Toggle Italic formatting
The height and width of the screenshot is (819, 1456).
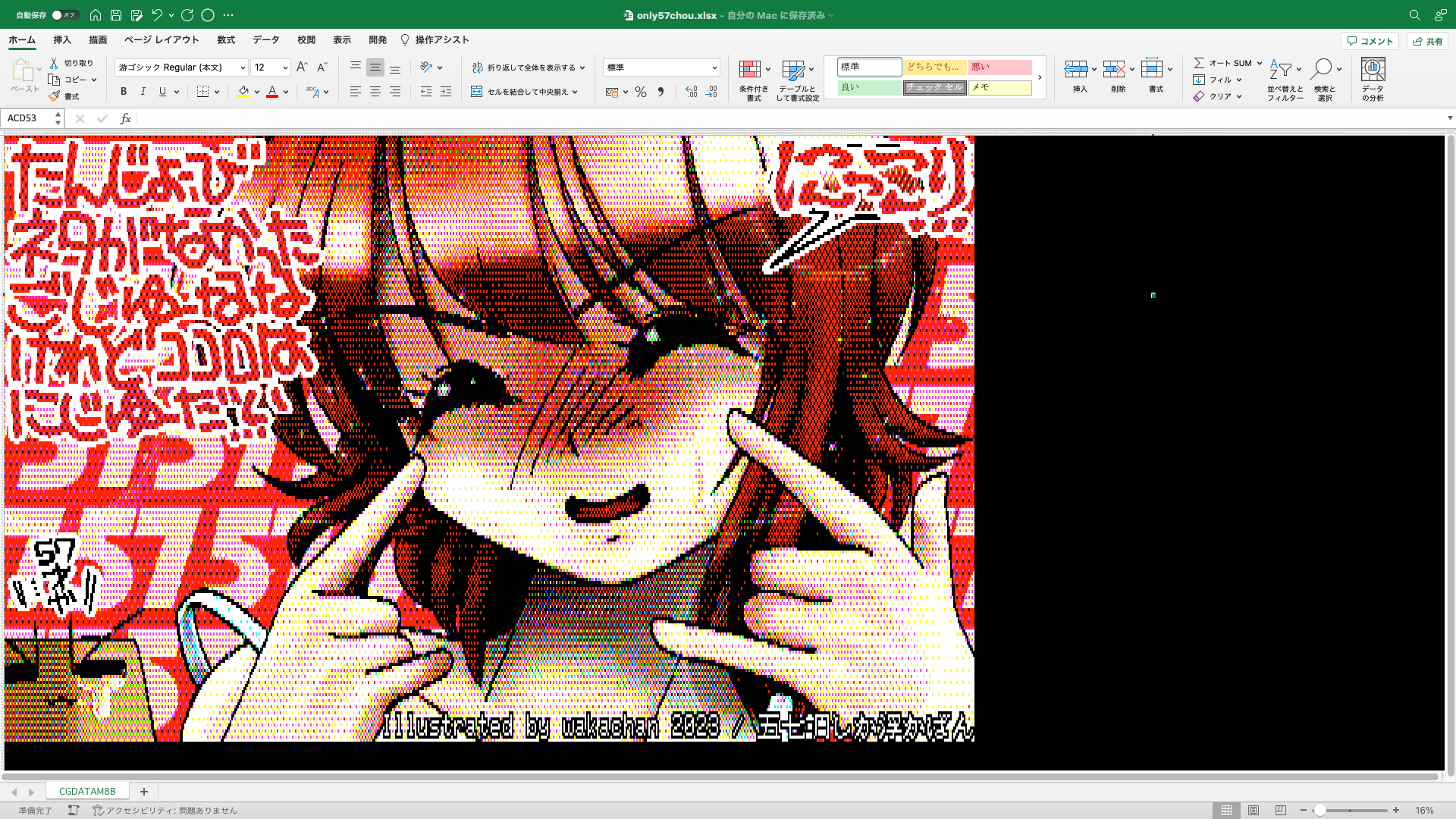tap(143, 92)
